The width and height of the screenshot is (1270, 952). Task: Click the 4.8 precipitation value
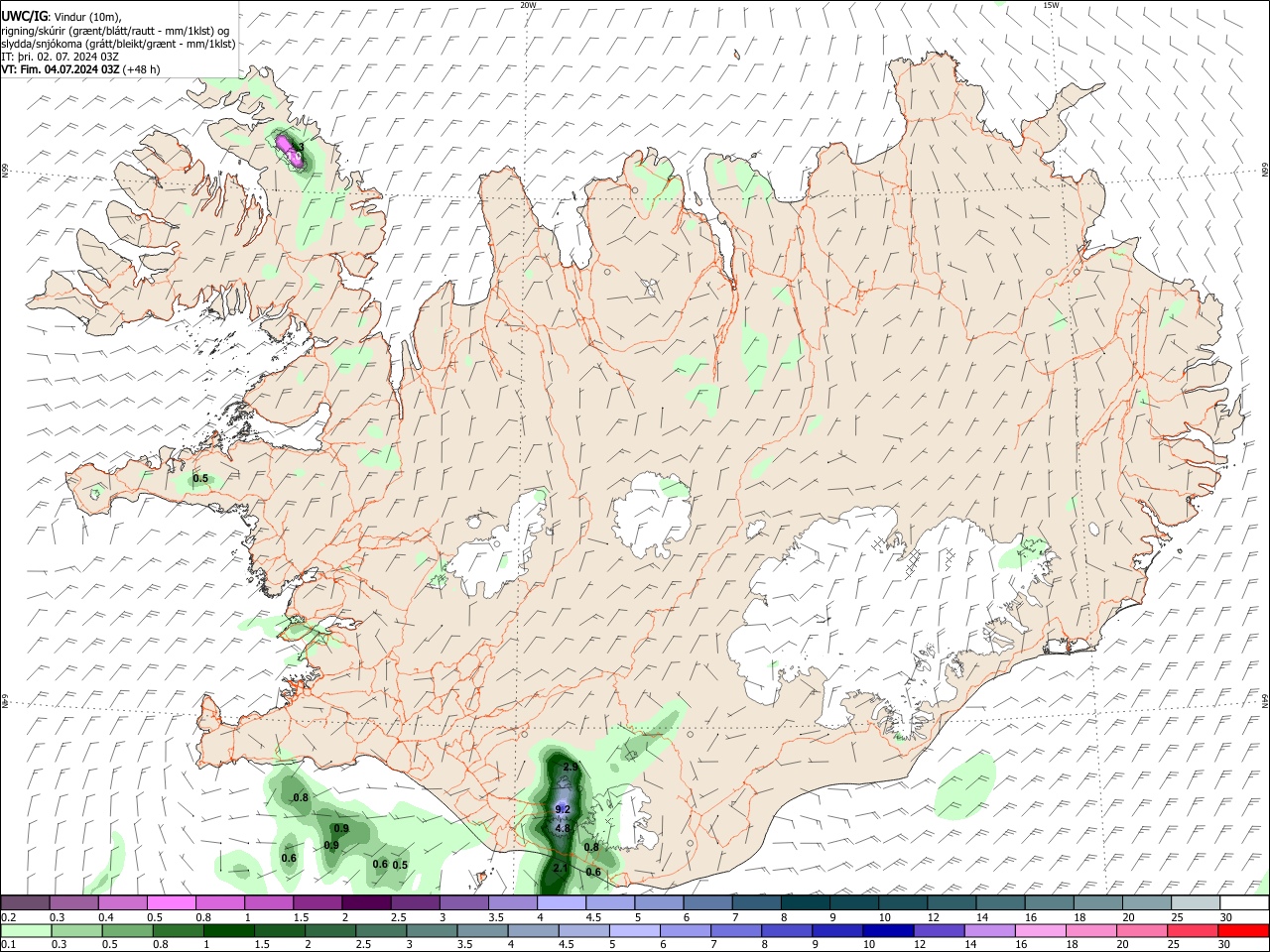pyautogui.click(x=563, y=828)
